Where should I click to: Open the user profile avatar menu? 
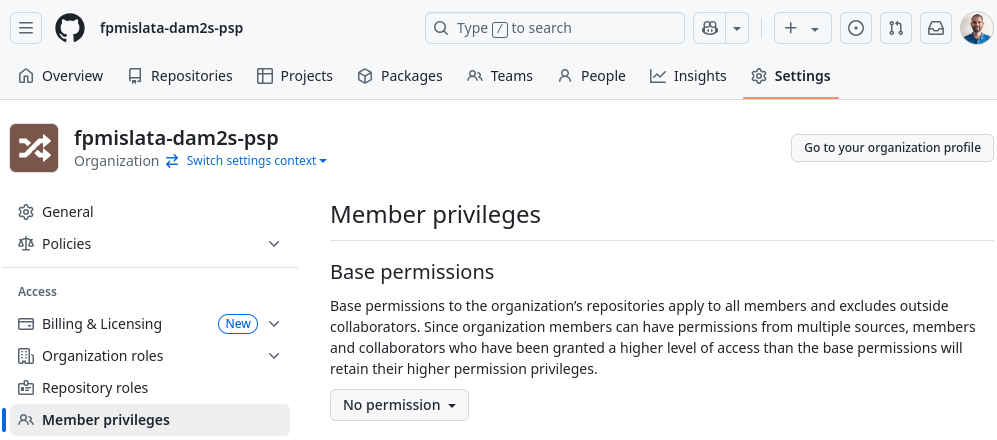coord(976,28)
